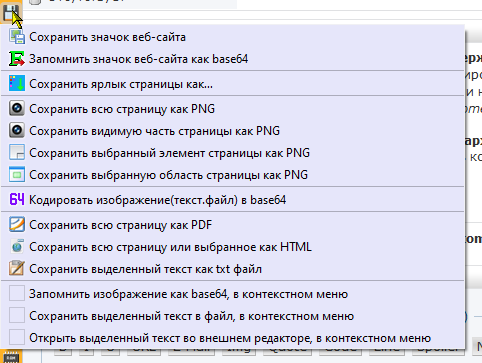Image resolution: width=482 pixels, height=363 pixels.
Task: Enable 'Запомнить изображение как base64' context menu checkbox
Action: pos(17,294)
